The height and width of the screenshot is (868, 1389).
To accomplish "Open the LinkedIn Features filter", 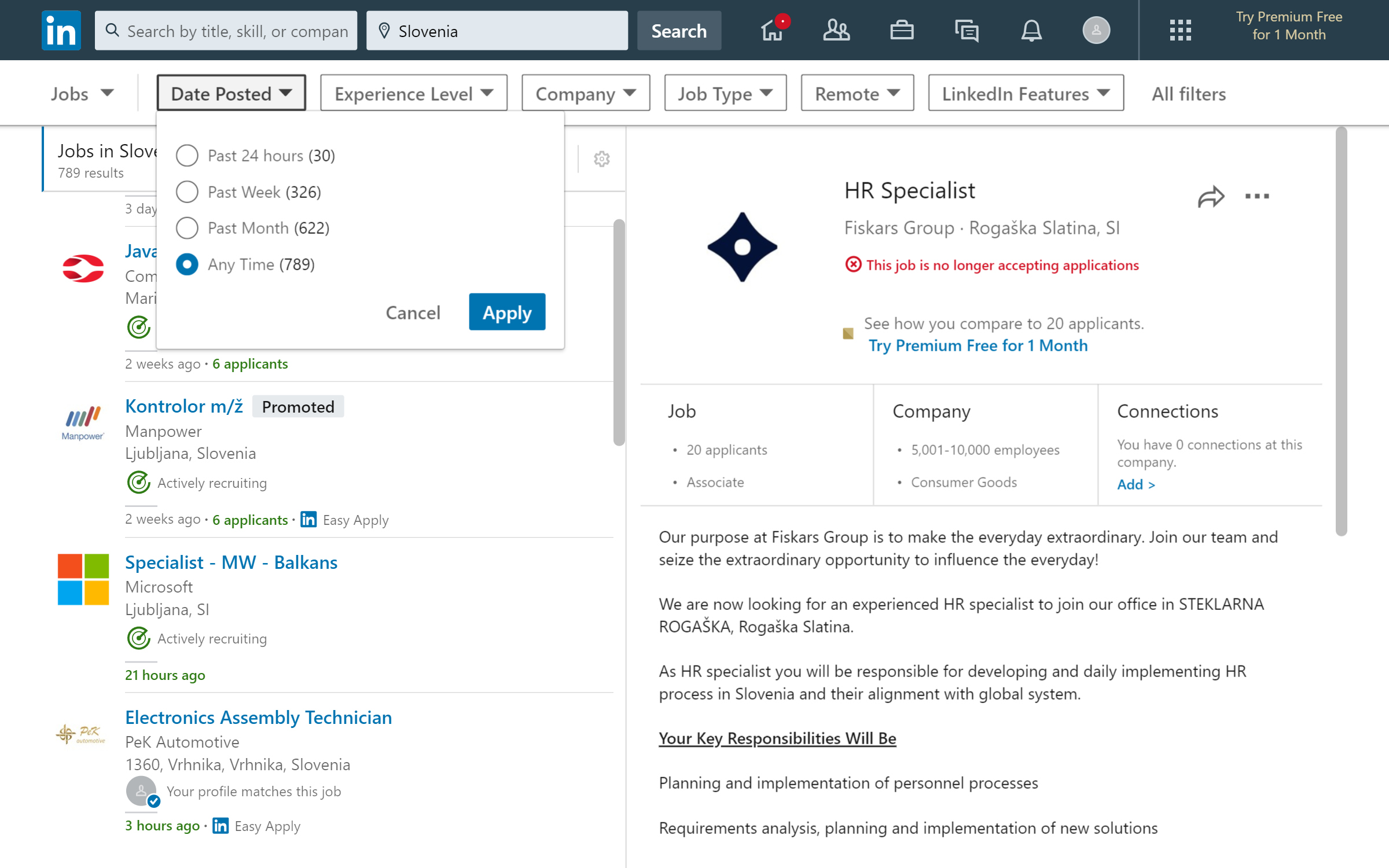I will [1026, 93].
